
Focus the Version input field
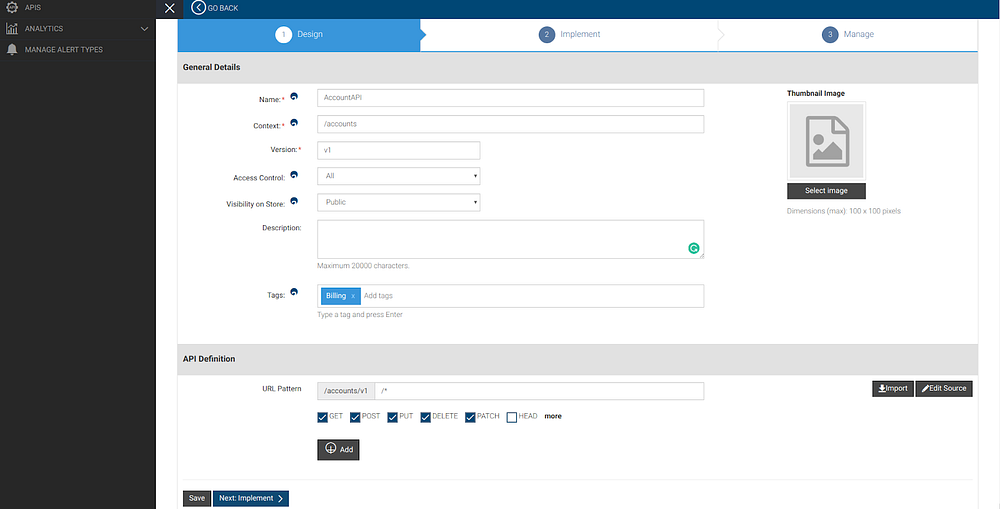pyautogui.click(x=399, y=151)
